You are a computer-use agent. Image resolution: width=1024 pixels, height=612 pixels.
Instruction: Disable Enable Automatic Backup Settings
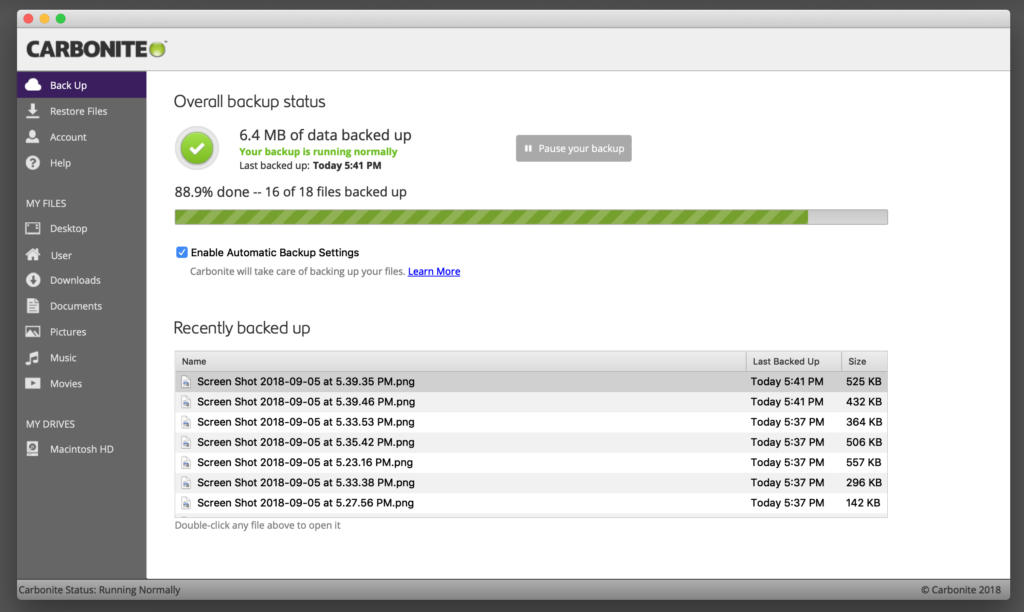point(182,252)
